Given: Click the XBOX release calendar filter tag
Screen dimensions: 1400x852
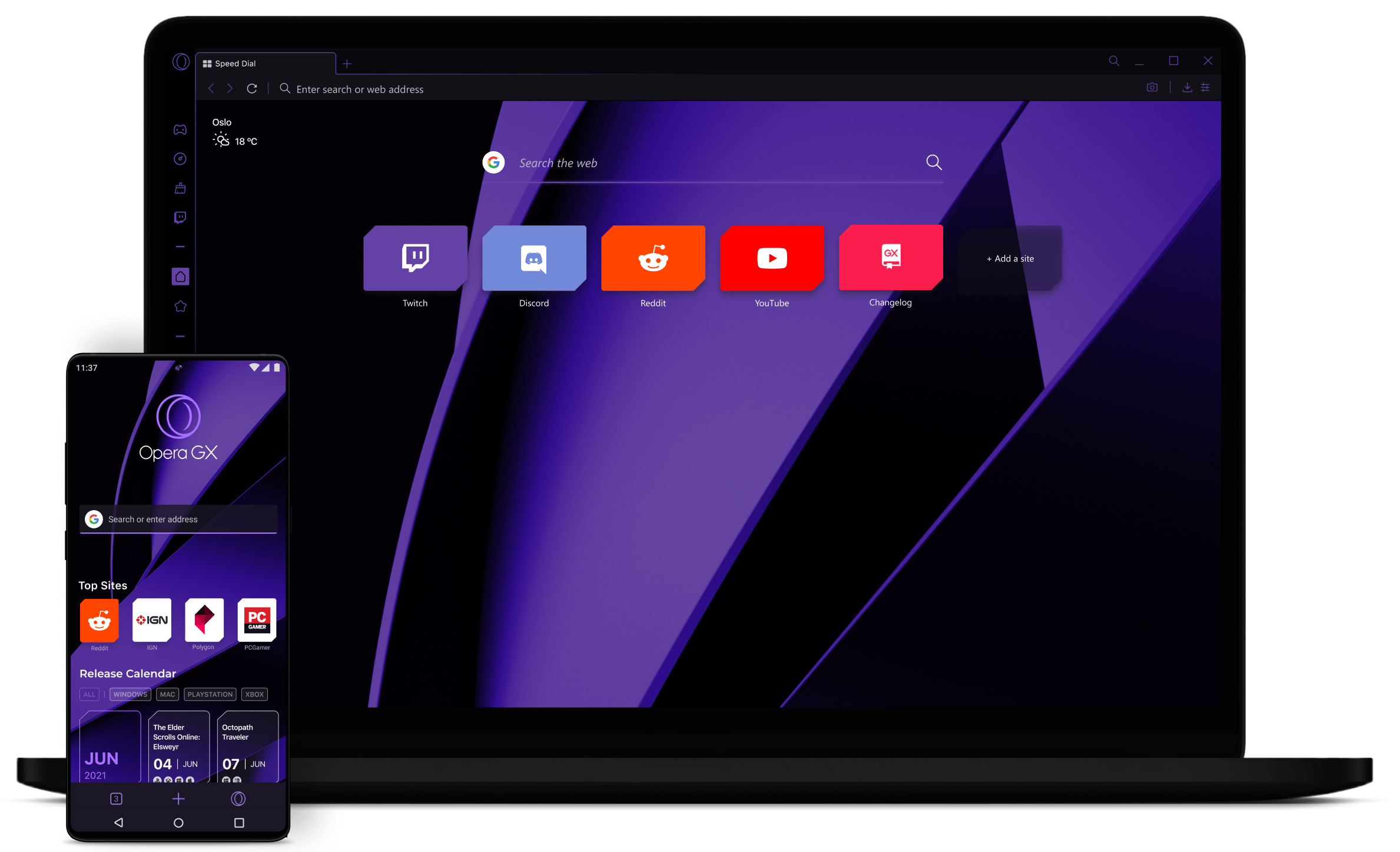Looking at the screenshot, I should (x=255, y=694).
